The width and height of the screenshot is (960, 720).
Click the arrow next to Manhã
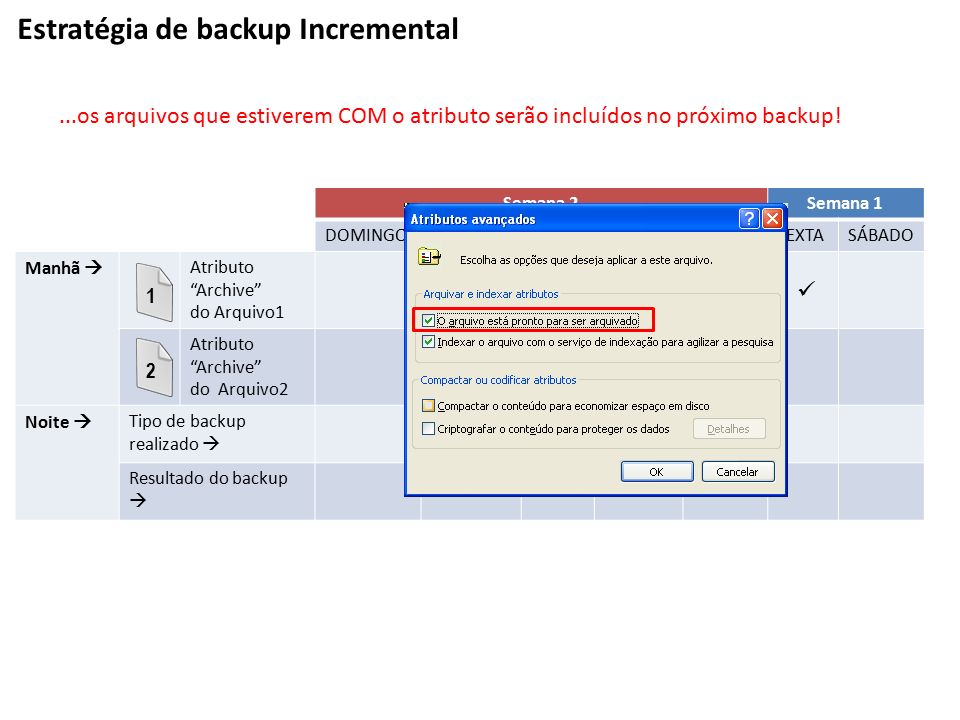click(x=94, y=267)
